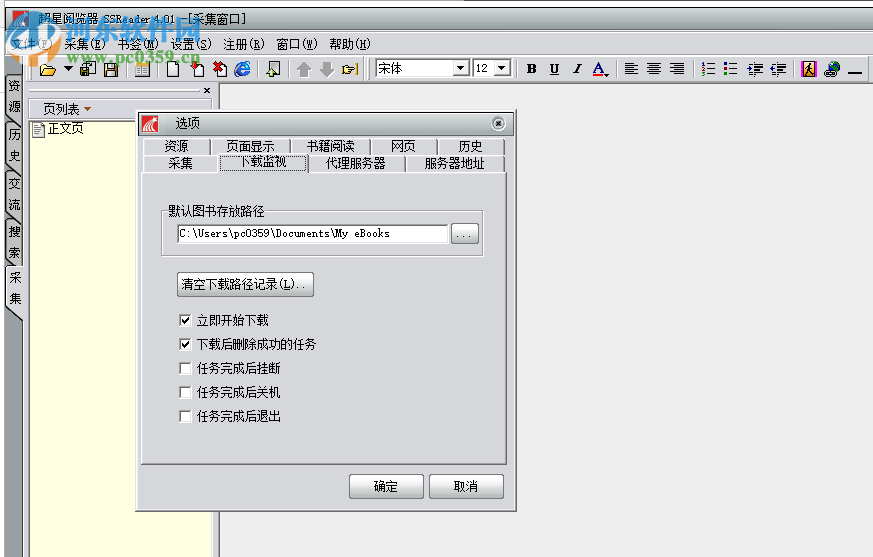Close the page list side panel

pos(207,90)
